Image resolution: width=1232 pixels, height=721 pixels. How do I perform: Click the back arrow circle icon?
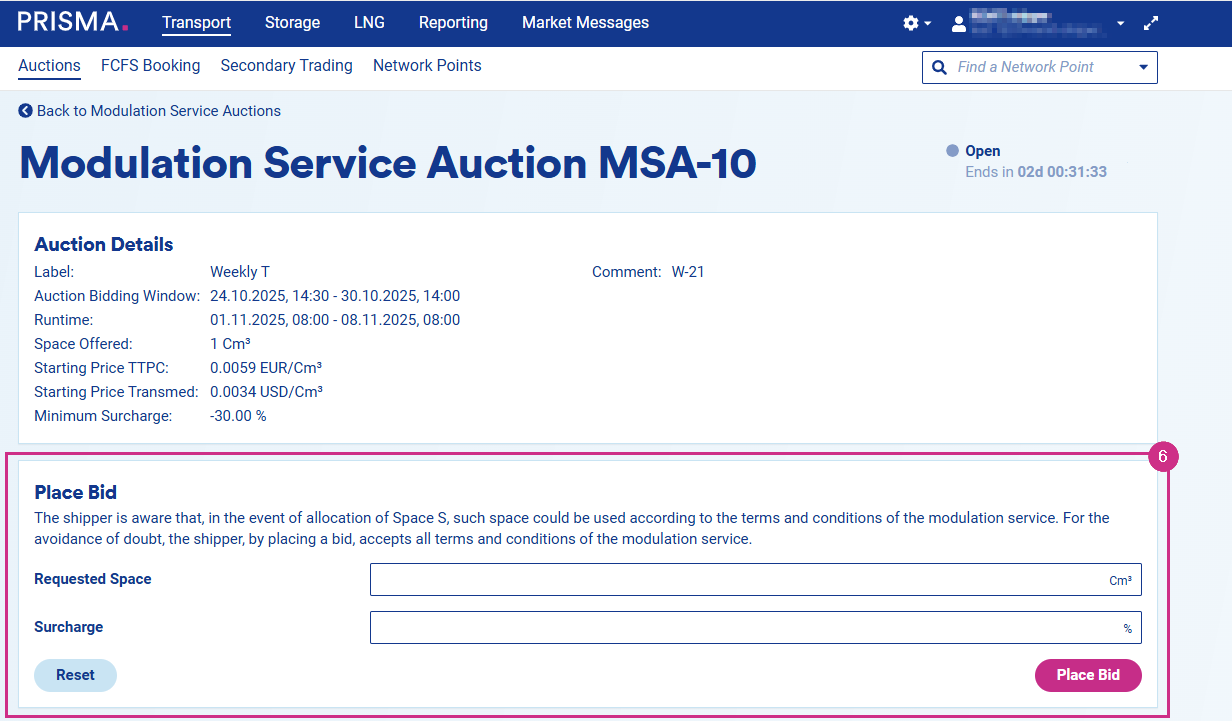point(25,111)
